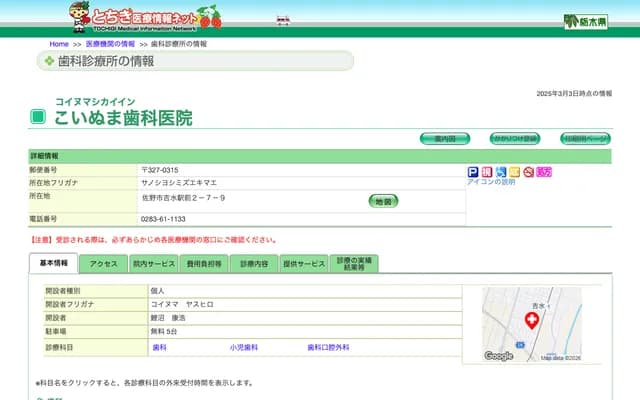Click the blue parking P icon

[x=473, y=172]
